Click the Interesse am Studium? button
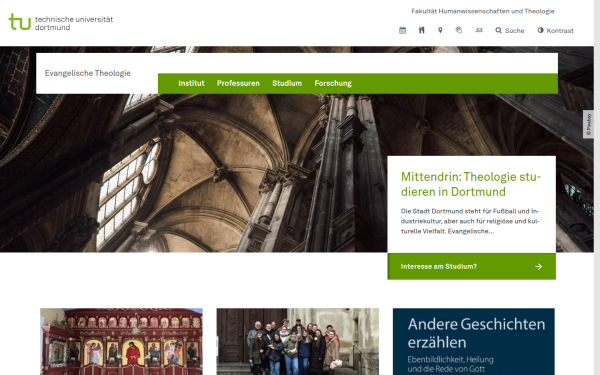This screenshot has height=375, width=600. pyautogui.click(x=471, y=266)
